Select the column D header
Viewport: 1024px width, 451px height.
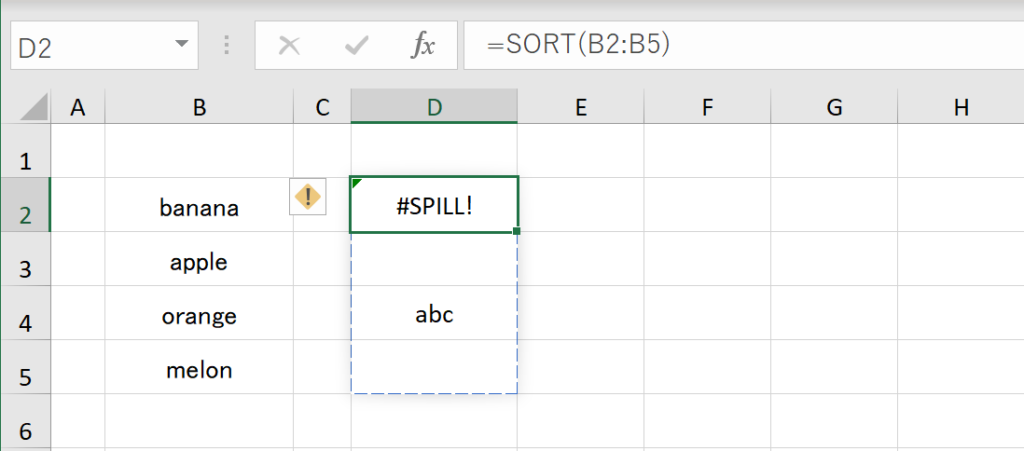tap(434, 108)
